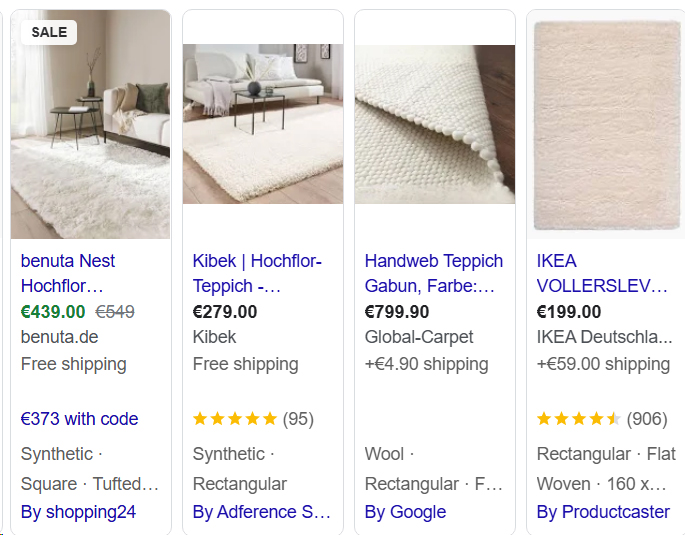Click the €799.90 price of Handweb Teppich
Viewport: 685px width, 535px height.
pos(397,312)
